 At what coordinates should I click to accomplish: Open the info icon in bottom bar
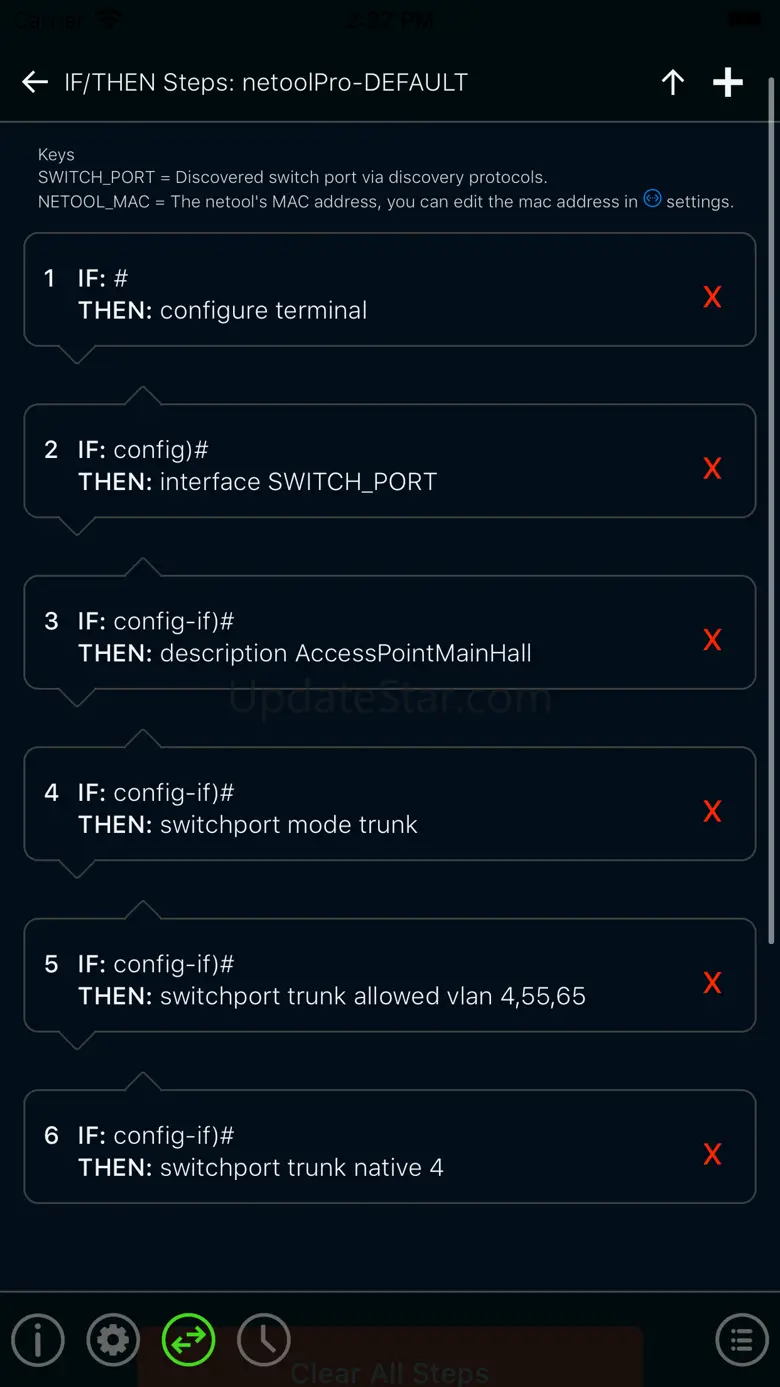click(38, 1339)
